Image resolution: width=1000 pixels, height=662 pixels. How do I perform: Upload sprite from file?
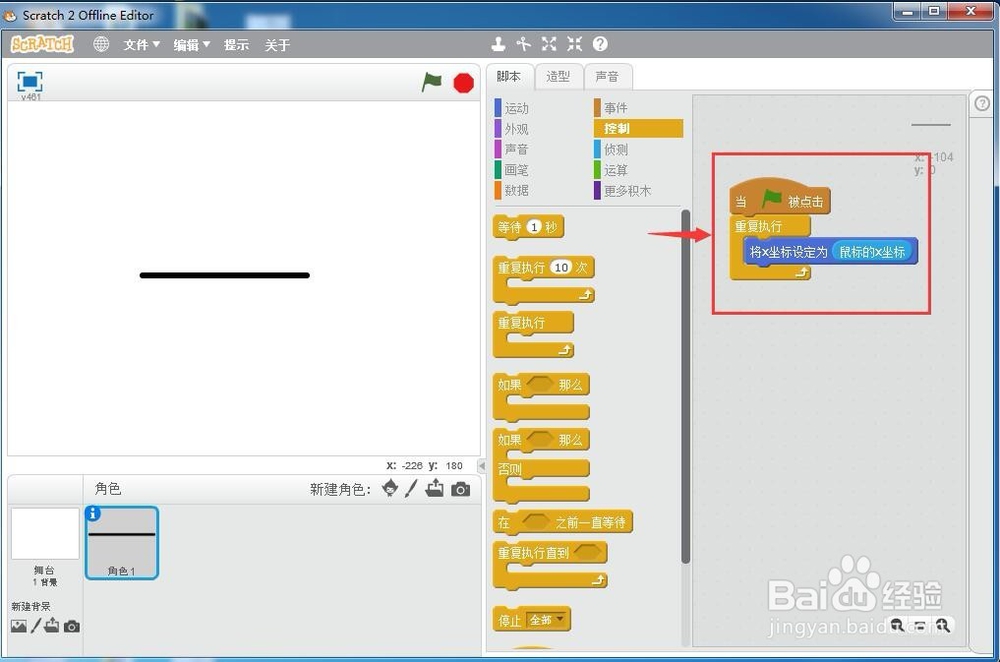tap(435, 489)
